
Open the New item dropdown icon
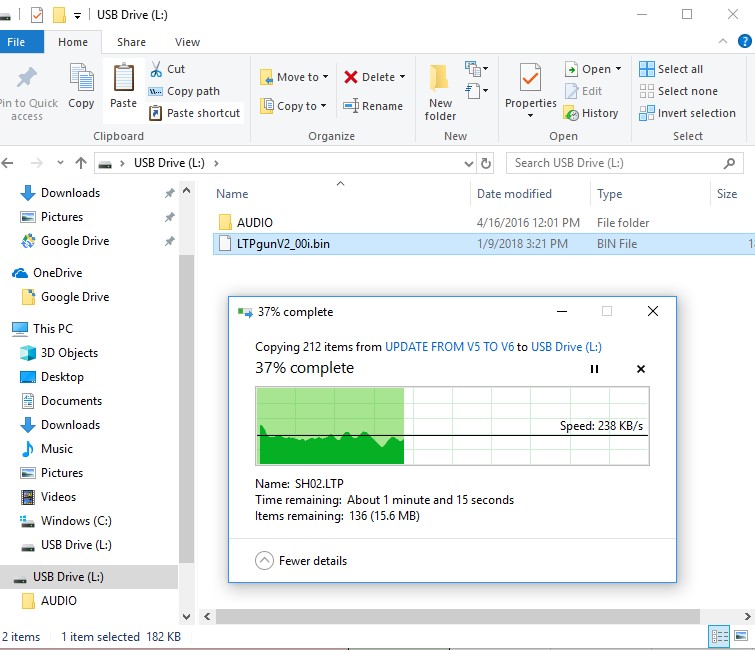point(476,69)
